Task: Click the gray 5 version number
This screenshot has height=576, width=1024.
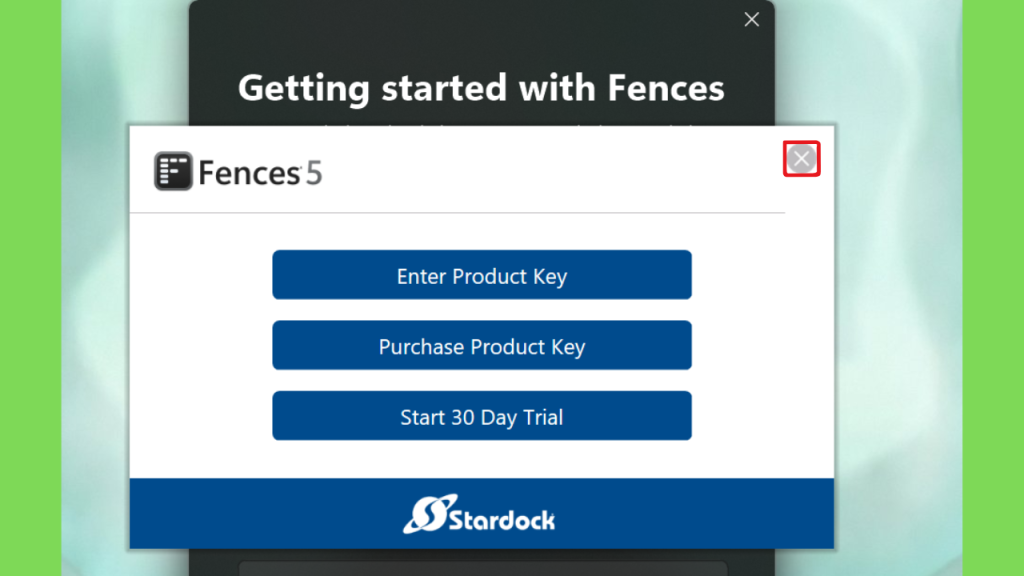Action: [313, 173]
